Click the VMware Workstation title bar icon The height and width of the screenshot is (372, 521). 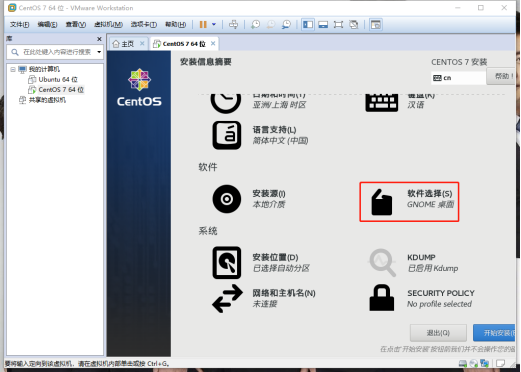point(12,8)
